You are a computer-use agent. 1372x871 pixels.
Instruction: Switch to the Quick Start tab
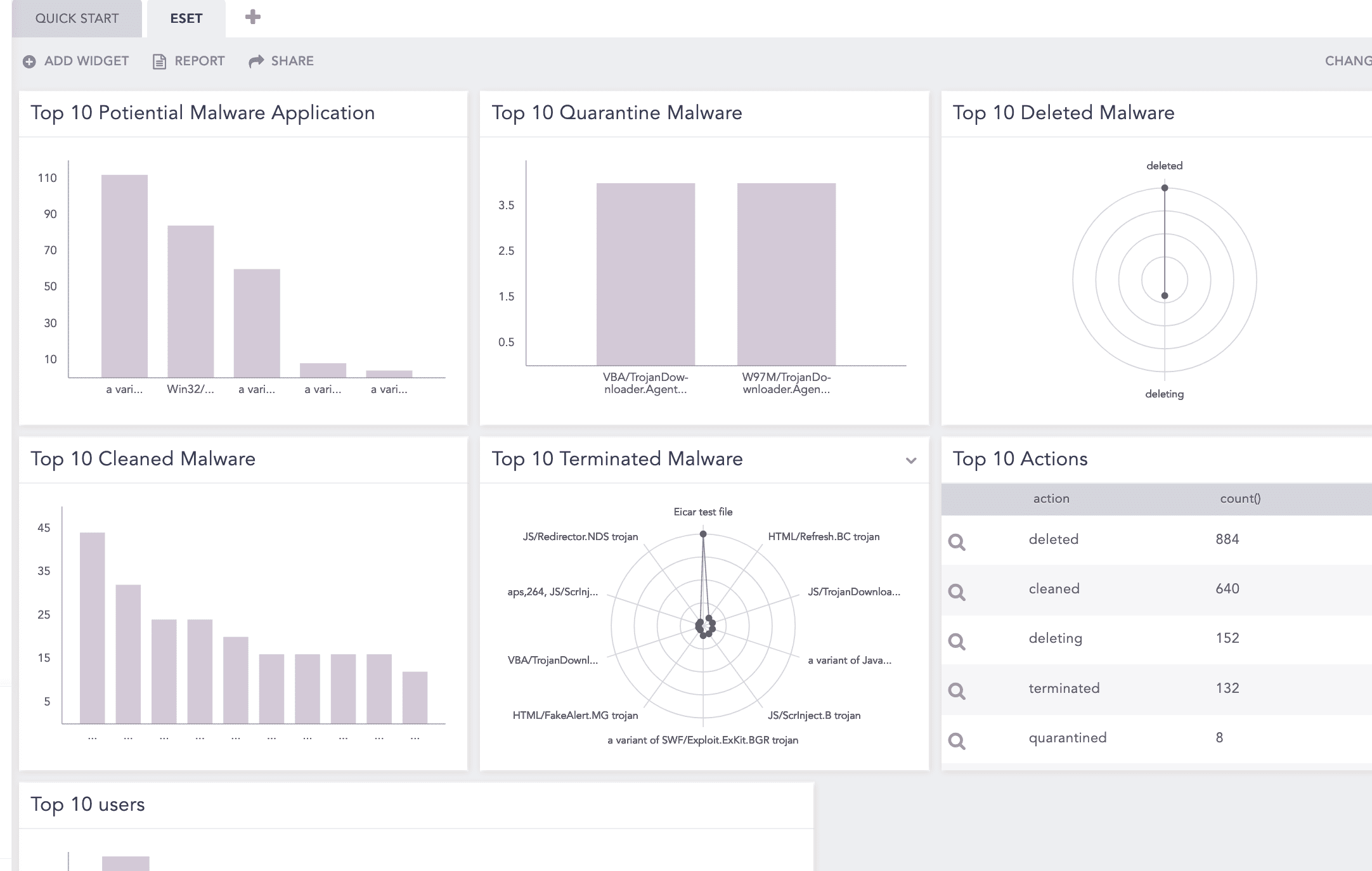(x=77, y=18)
